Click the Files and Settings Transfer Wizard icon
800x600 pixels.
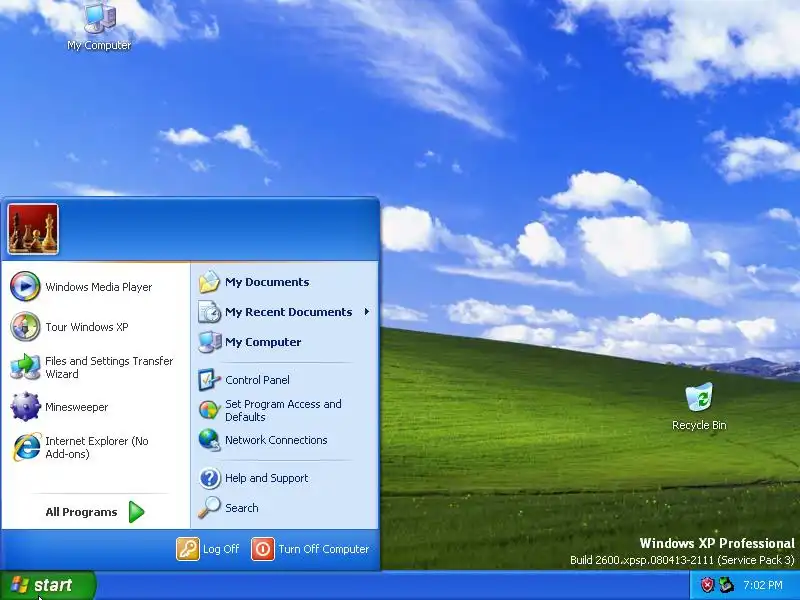pyautogui.click(x=25, y=367)
